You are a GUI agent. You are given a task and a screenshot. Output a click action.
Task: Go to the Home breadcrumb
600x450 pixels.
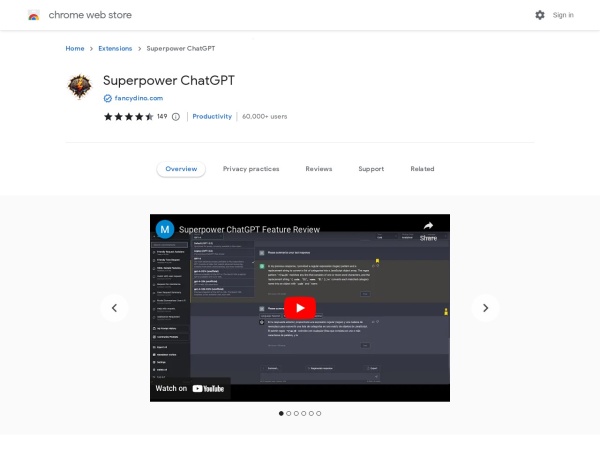tap(75, 48)
